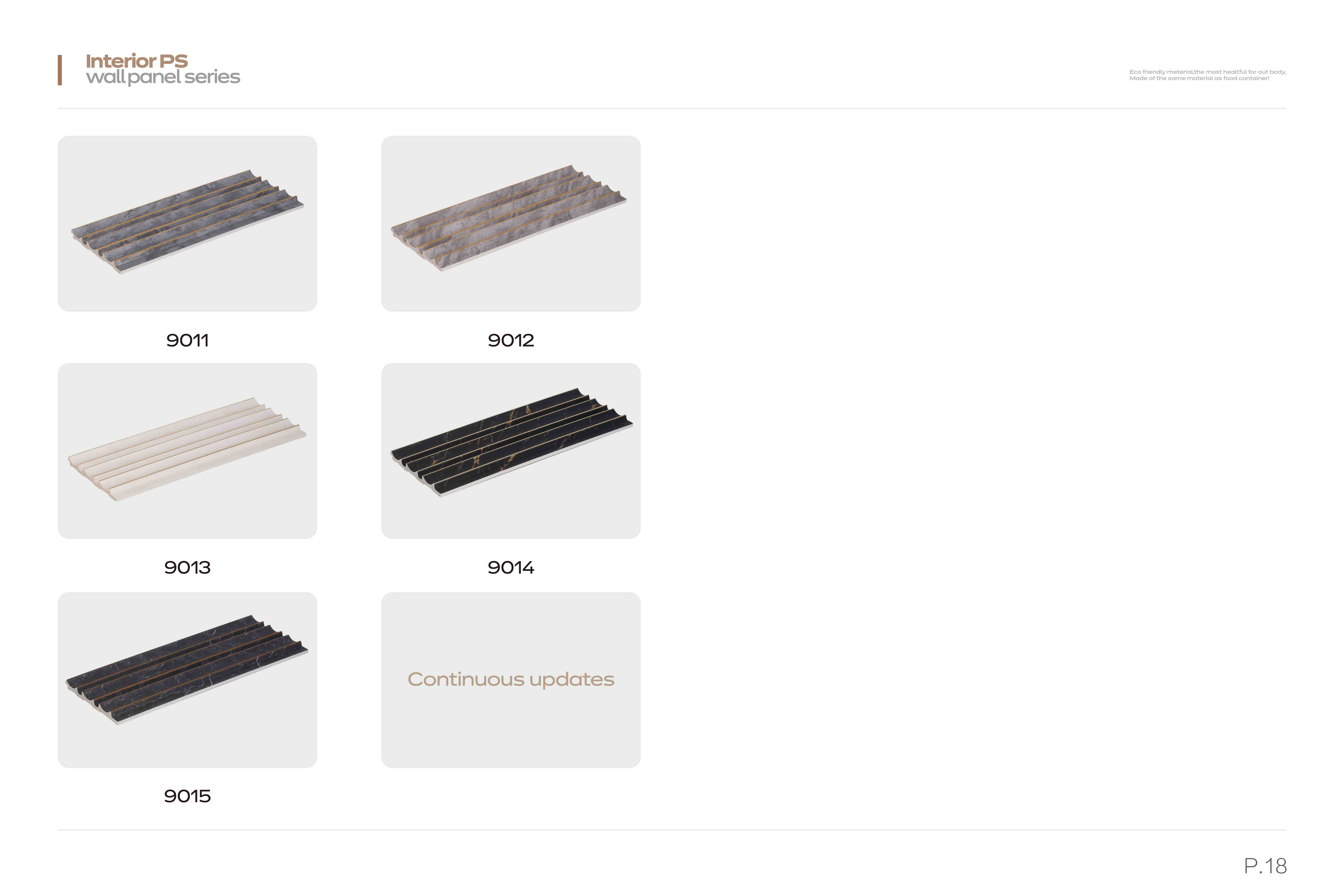The height and width of the screenshot is (896, 1344).
Task: Open the 9014 black gold-vein panel thumbnail
Action: pyautogui.click(x=511, y=451)
